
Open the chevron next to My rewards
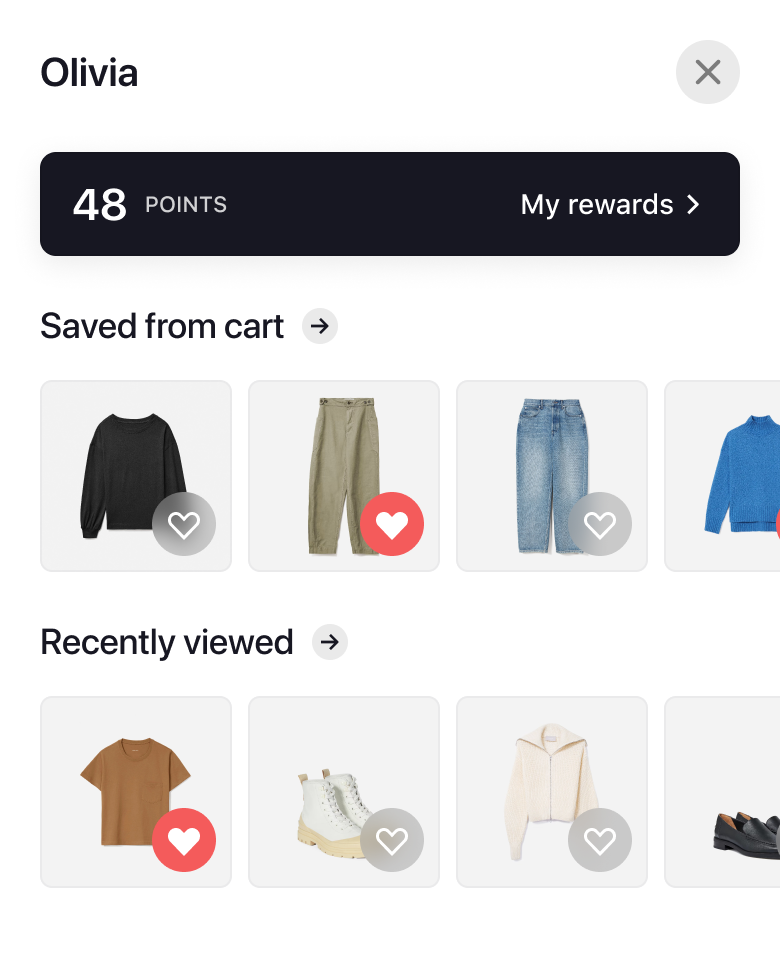pyautogui.click(x=692, y=204)
